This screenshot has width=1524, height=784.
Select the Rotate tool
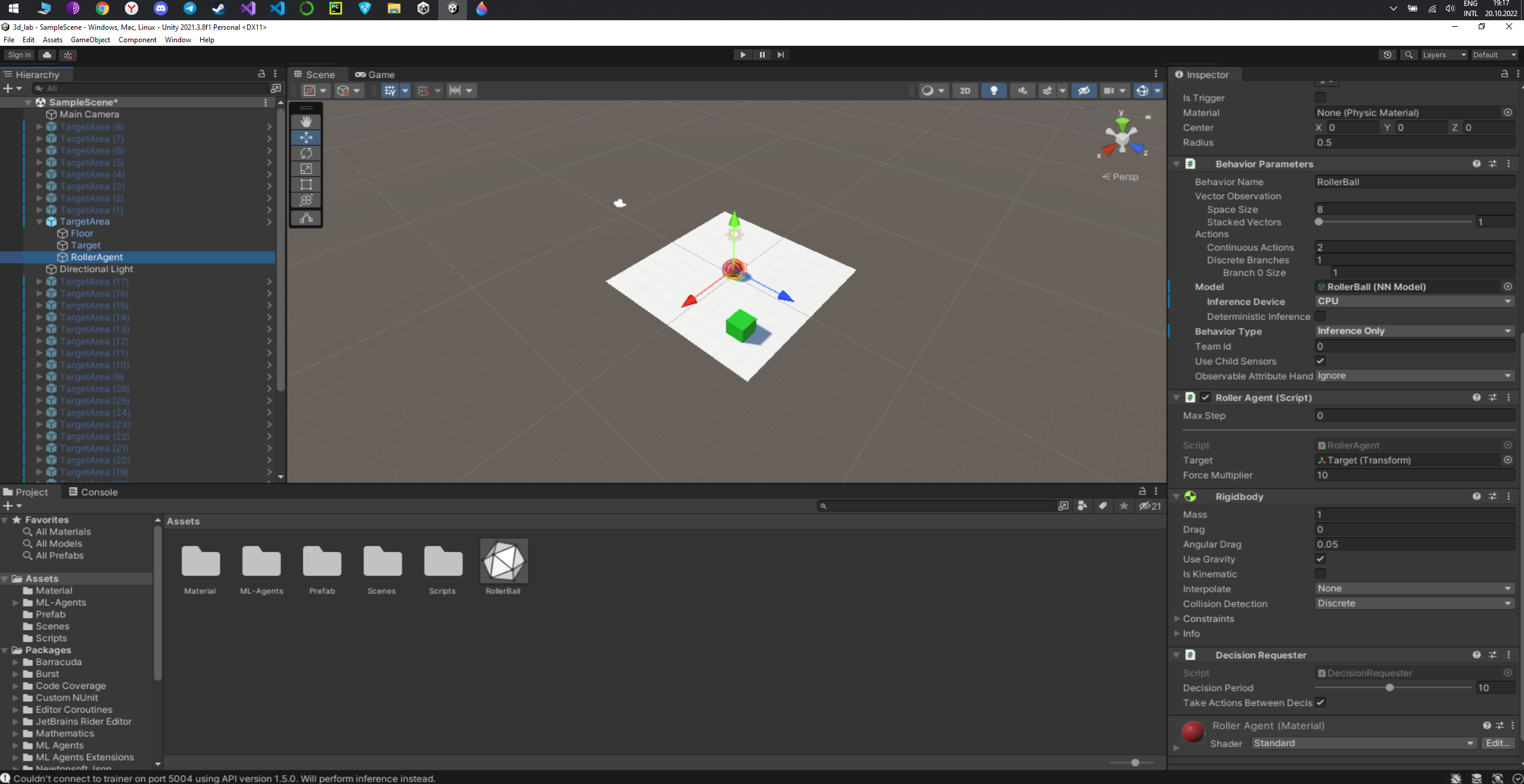[x=306, y=153]
